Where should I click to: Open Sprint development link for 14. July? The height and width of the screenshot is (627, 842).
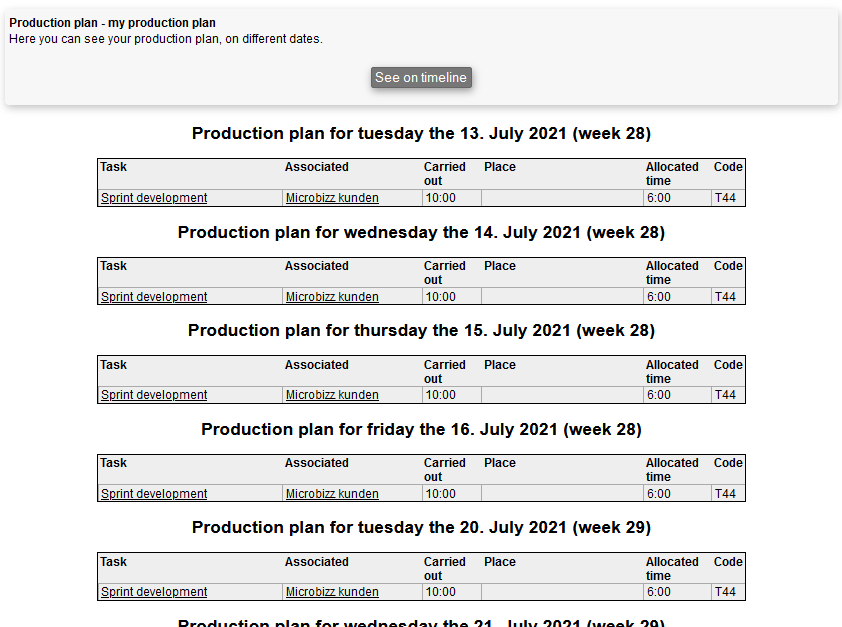(x=154, y=297)
